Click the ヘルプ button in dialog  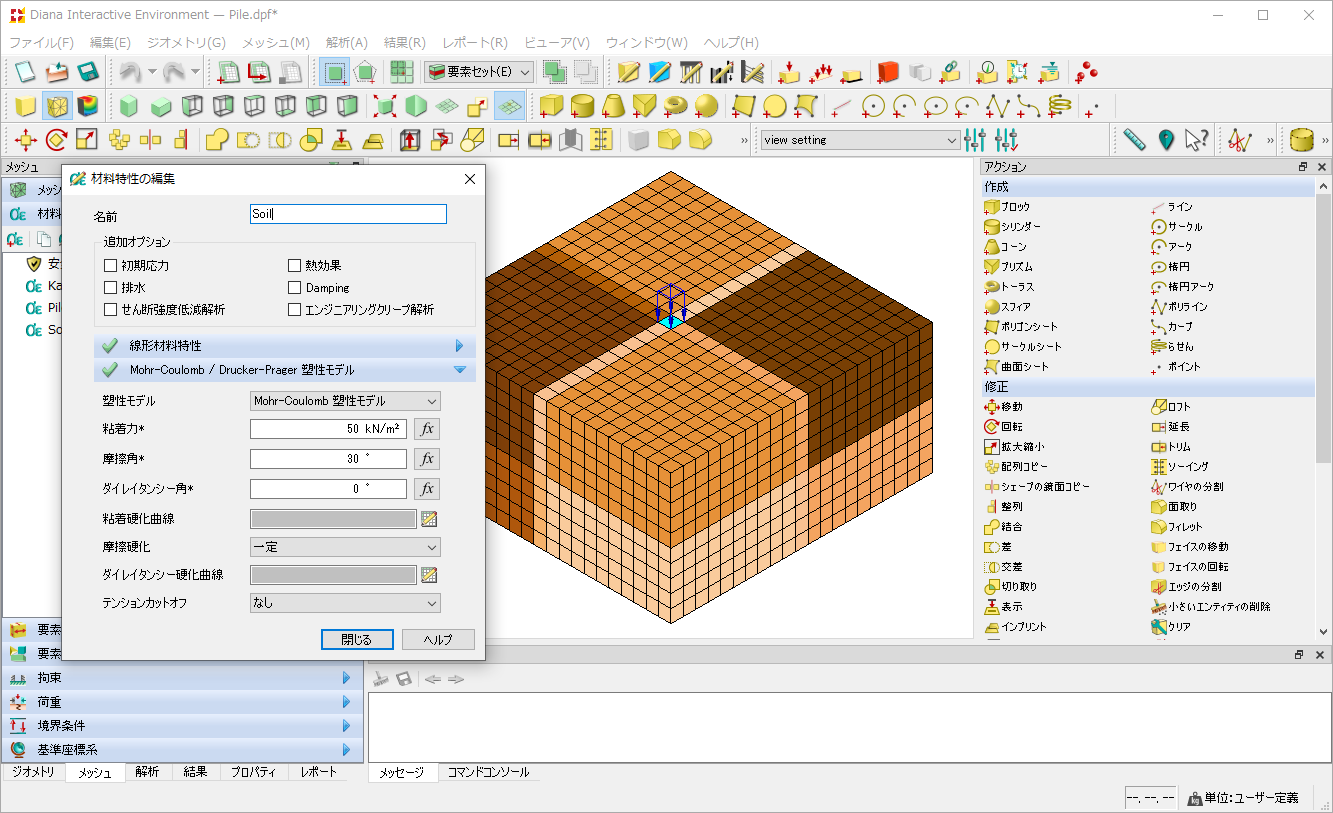[x=438, y=640]
